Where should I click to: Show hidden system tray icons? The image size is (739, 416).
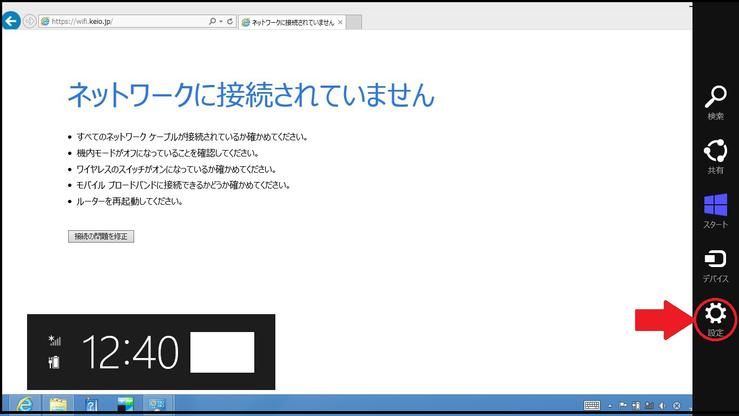[x=611, y=405]
